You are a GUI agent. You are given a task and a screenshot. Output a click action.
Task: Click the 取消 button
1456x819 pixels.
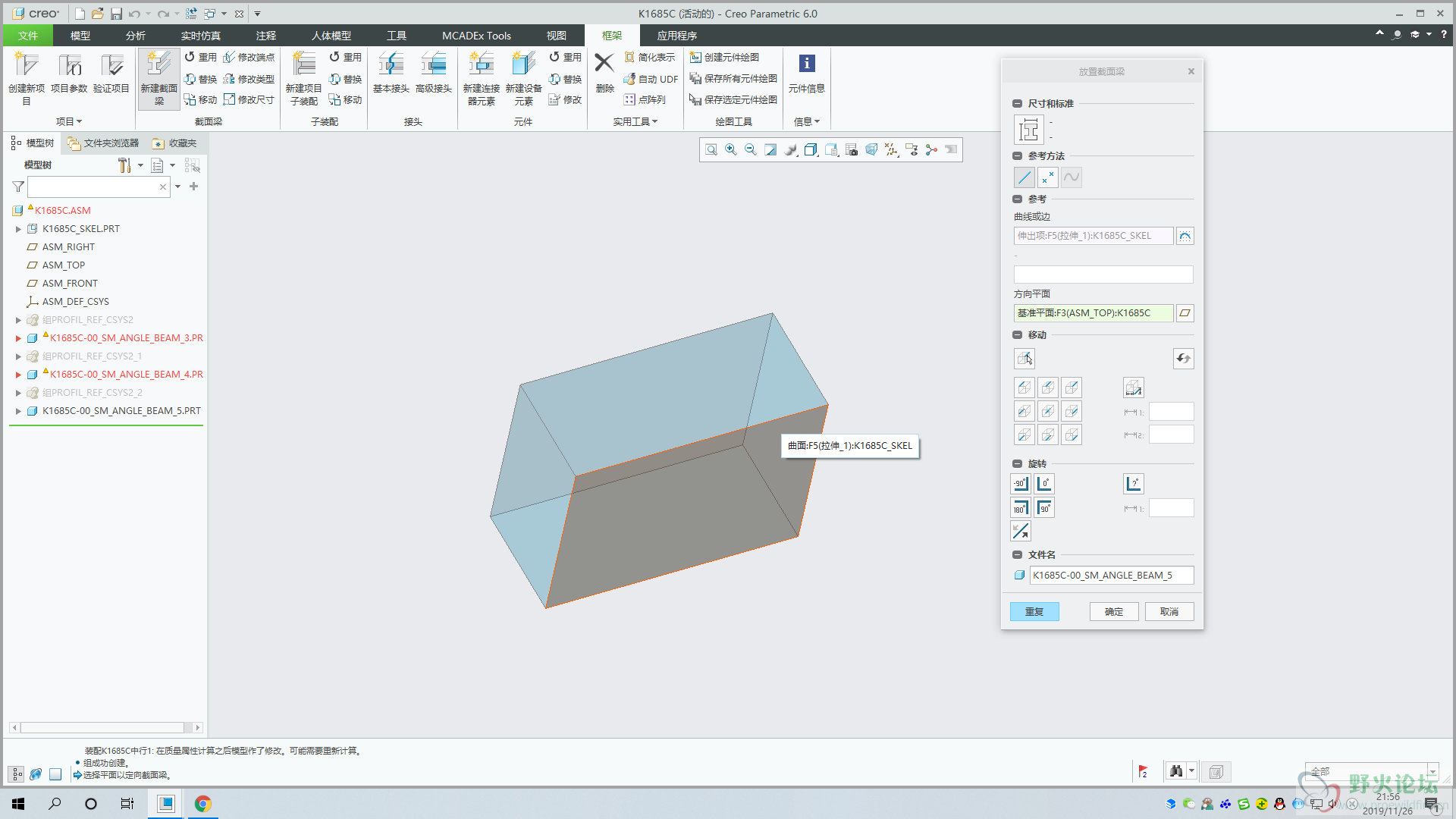pyautogui.click(x=1169, y=612)
